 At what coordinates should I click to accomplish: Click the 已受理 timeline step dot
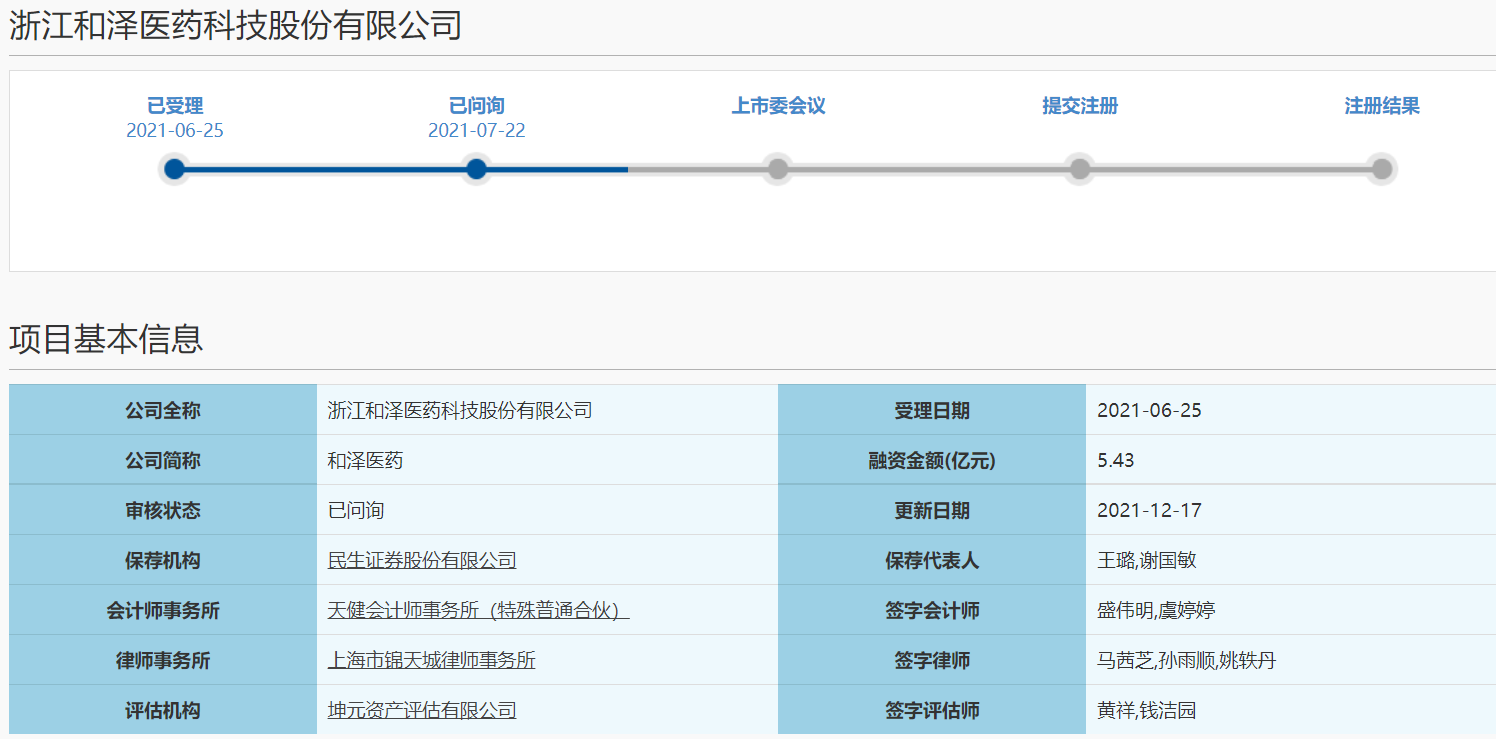175,169
